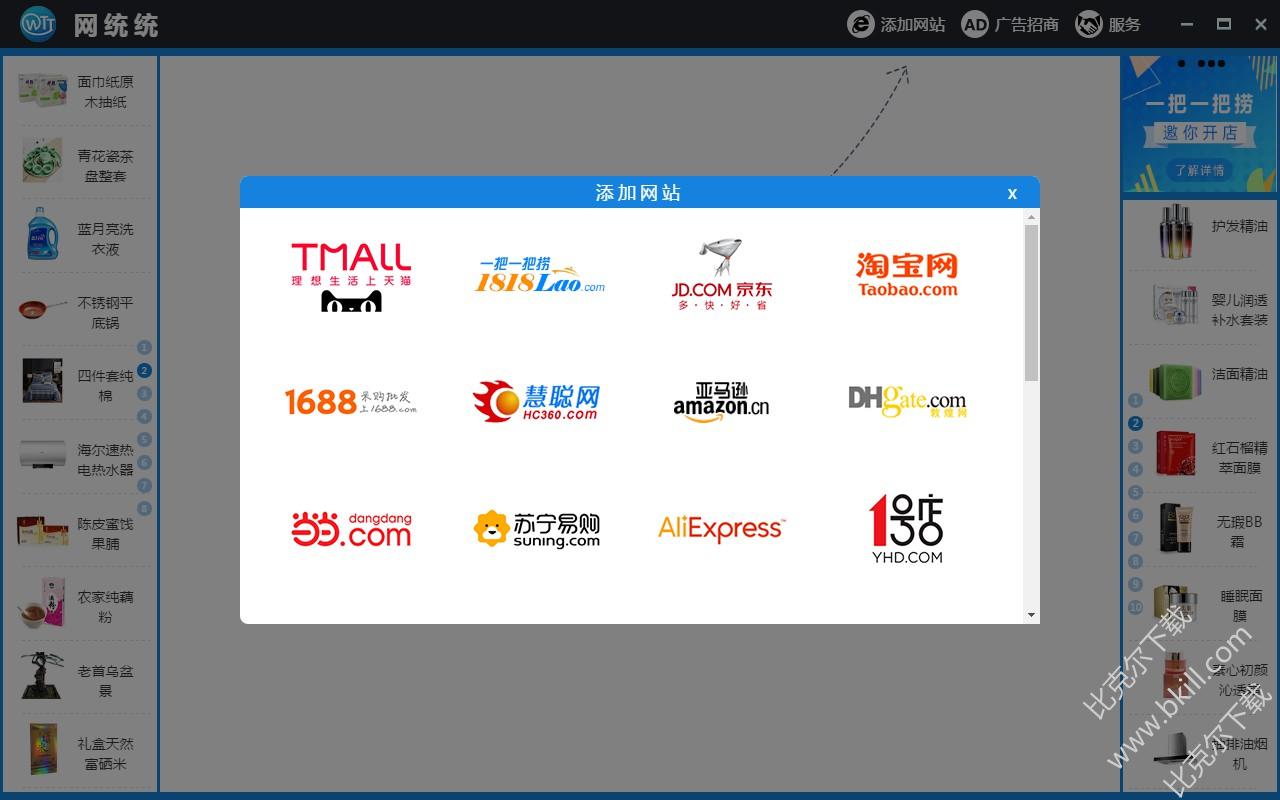
Task: Choose the DHgate.com site logo
Action: click(x=907, y=401)
